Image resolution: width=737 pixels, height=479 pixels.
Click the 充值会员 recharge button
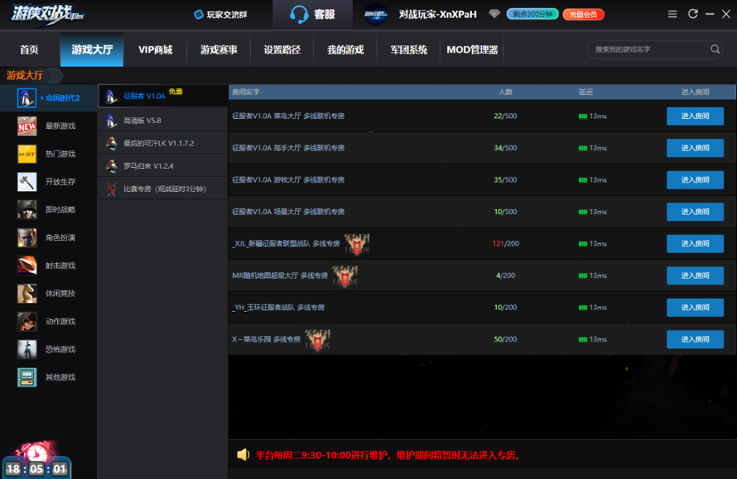(583, 15)
